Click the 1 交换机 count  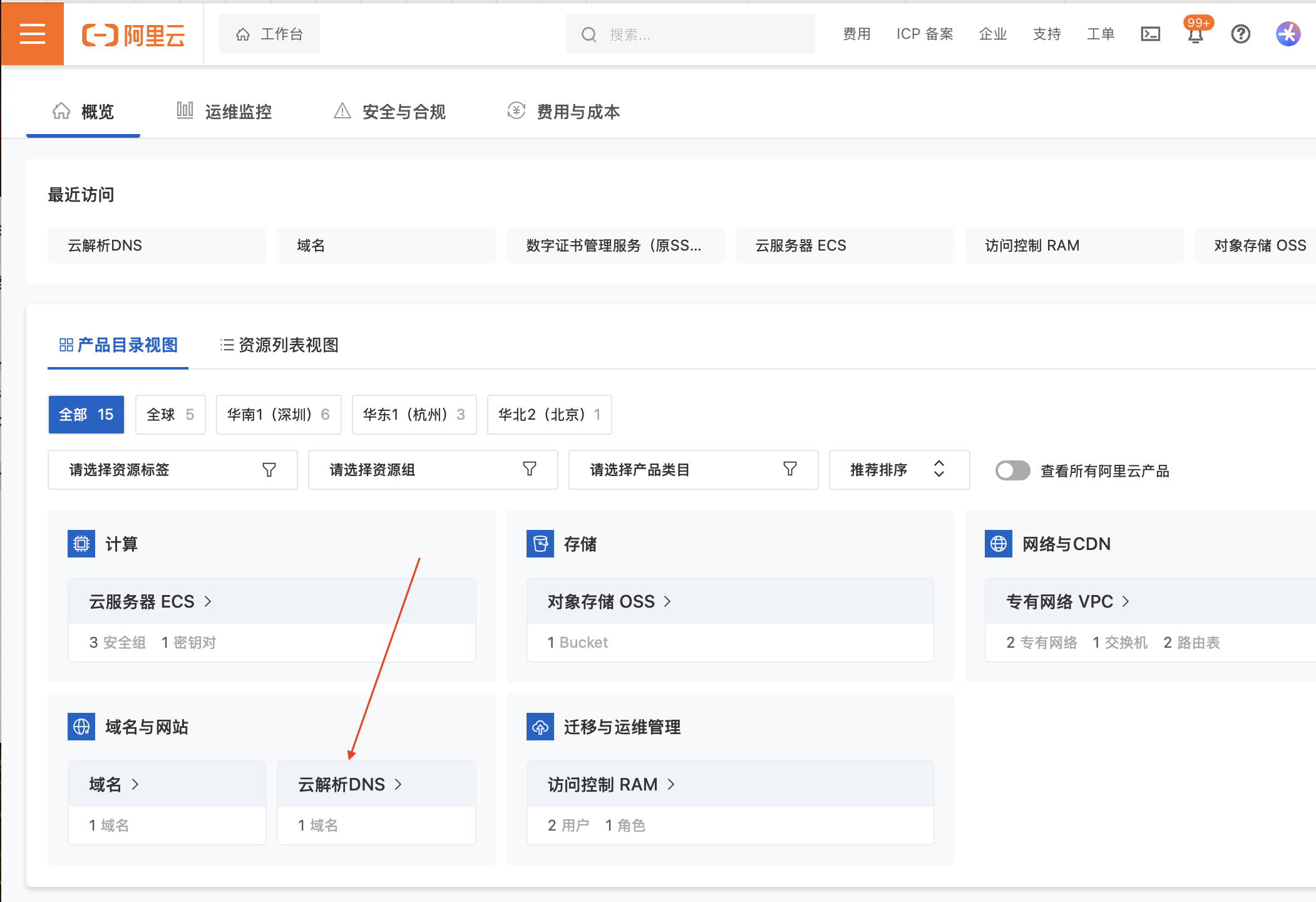pos(1120,643)
